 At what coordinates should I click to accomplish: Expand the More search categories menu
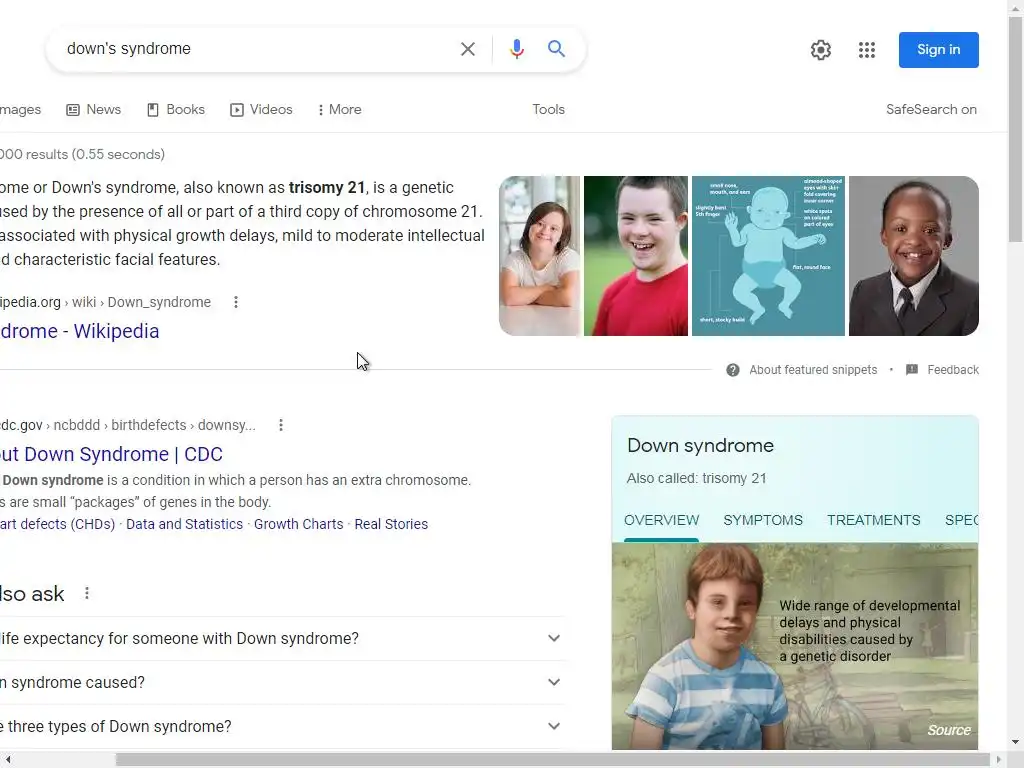340,110
